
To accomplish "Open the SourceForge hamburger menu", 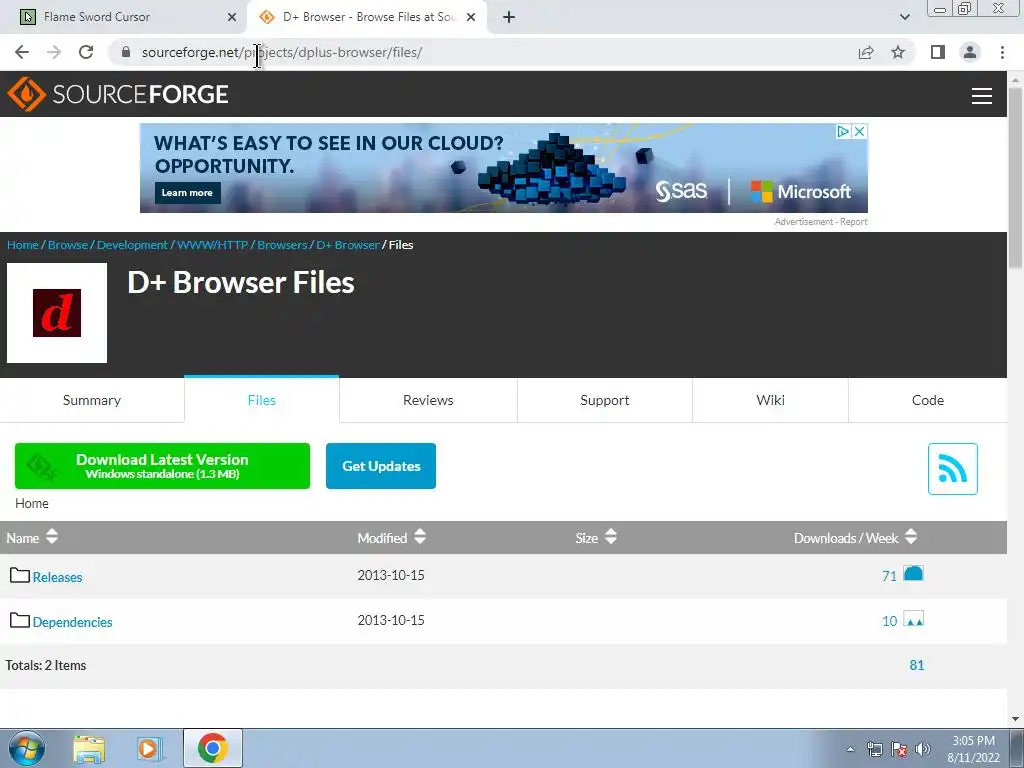I will 982,95.
